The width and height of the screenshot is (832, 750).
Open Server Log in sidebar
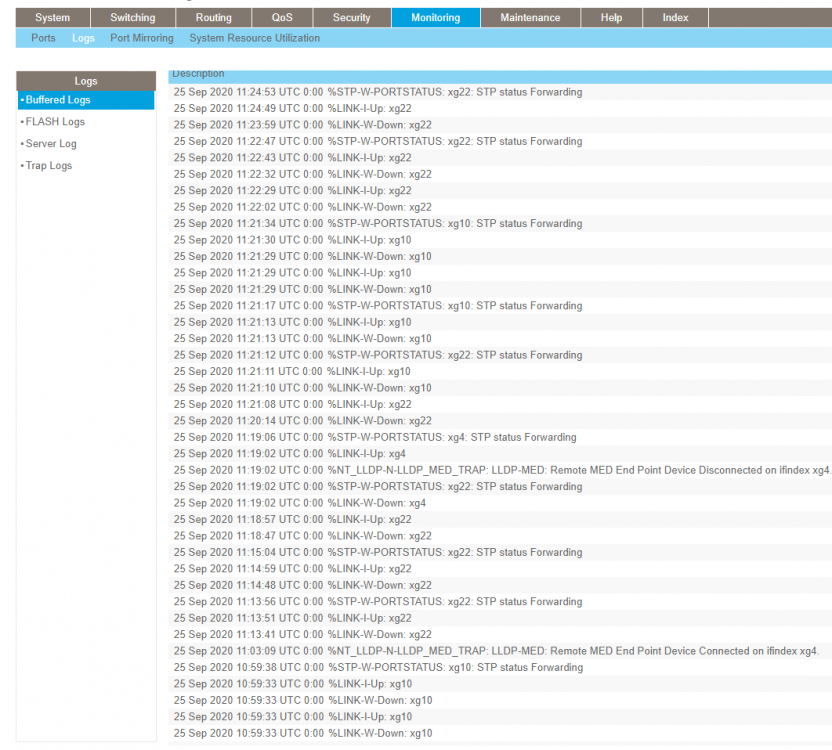click(x=51, y=144)
